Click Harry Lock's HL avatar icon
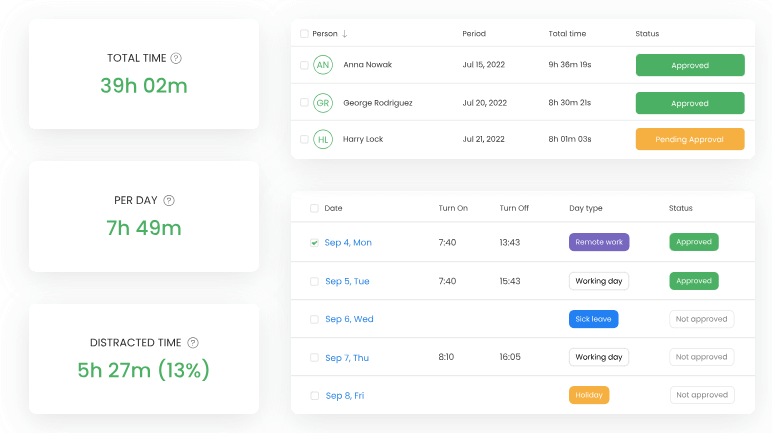Image resolution: width=772 pixels, height=433 pixels. pyautogui.click(x=322, y=139)
